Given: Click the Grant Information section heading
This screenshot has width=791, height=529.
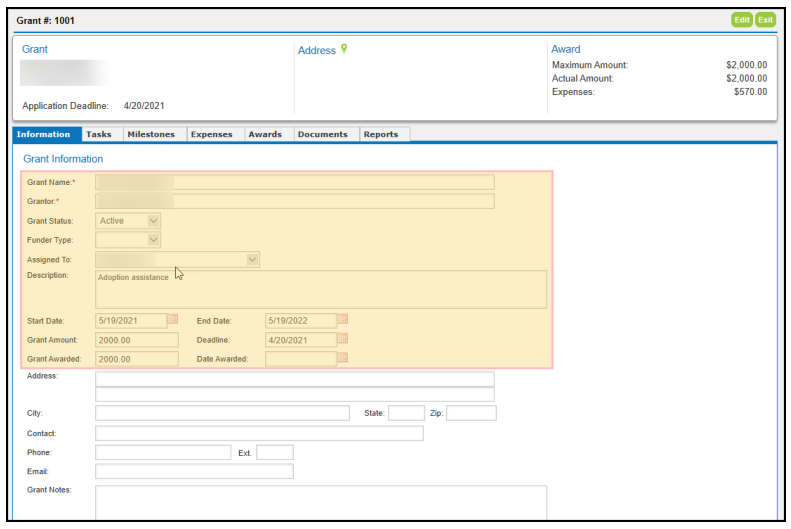Looking at the screenshot, I should tap(63, 159).
